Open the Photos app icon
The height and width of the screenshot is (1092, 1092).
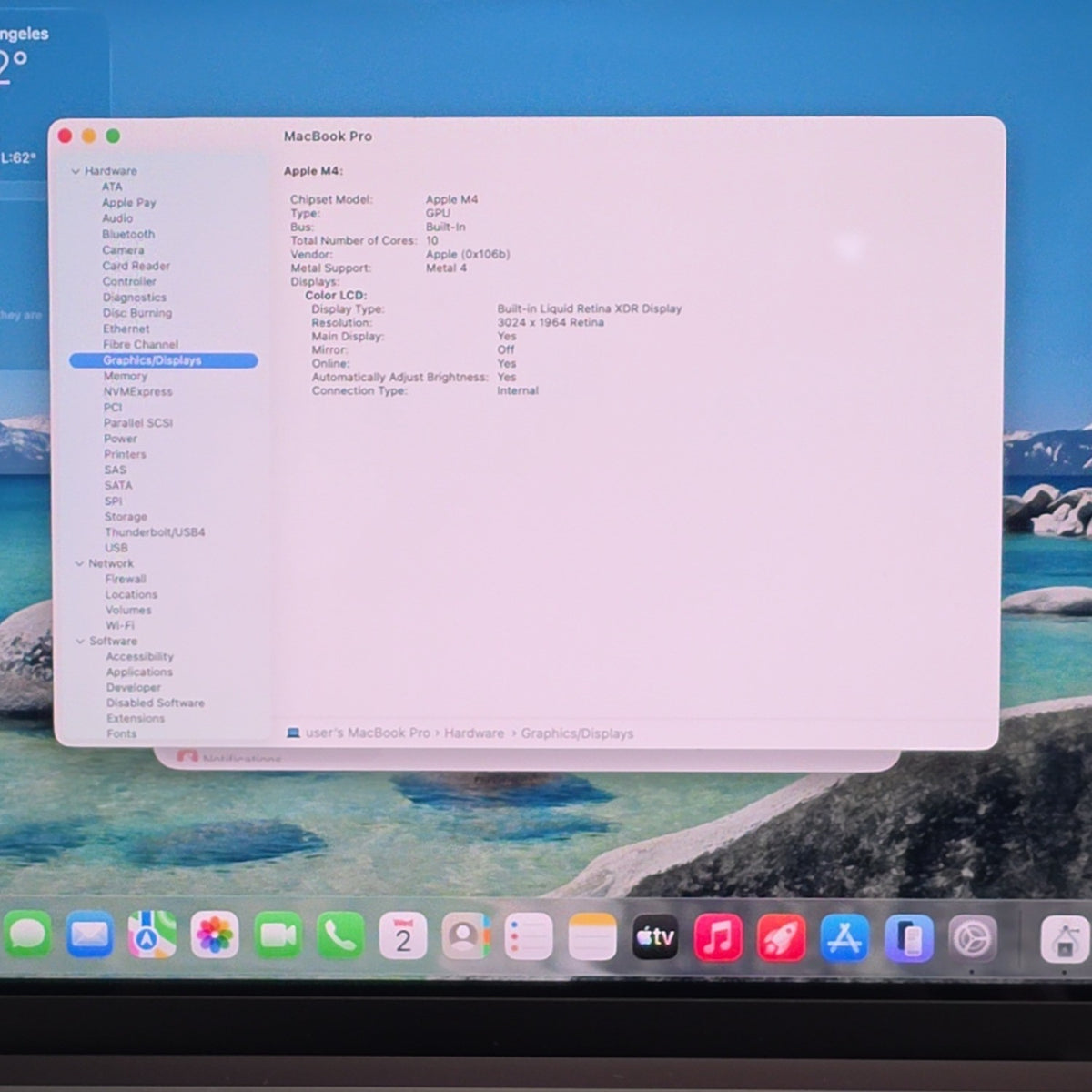pyautogui.click(x=215, y=935)
